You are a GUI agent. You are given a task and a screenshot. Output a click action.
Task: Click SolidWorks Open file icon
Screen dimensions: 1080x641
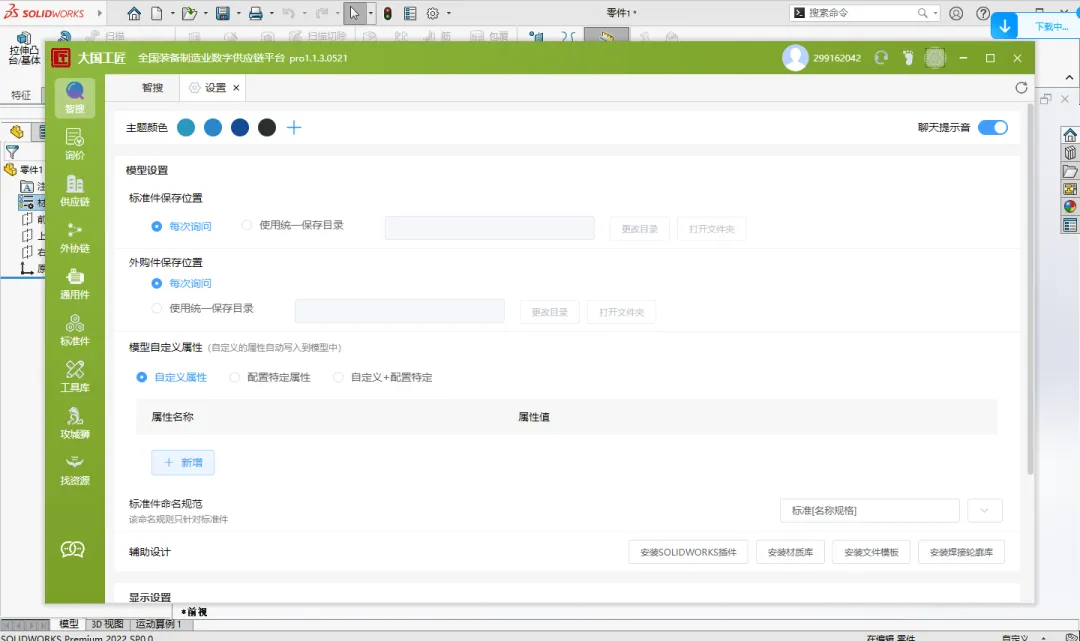[189, 13]
